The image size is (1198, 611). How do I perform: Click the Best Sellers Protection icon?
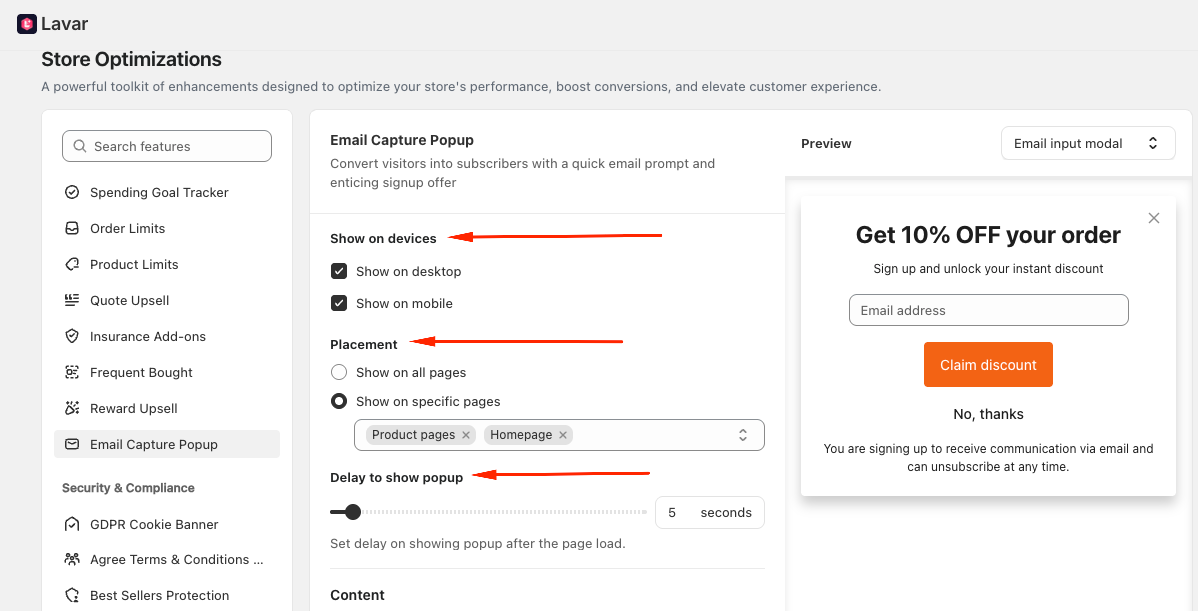tap(72, 595)
